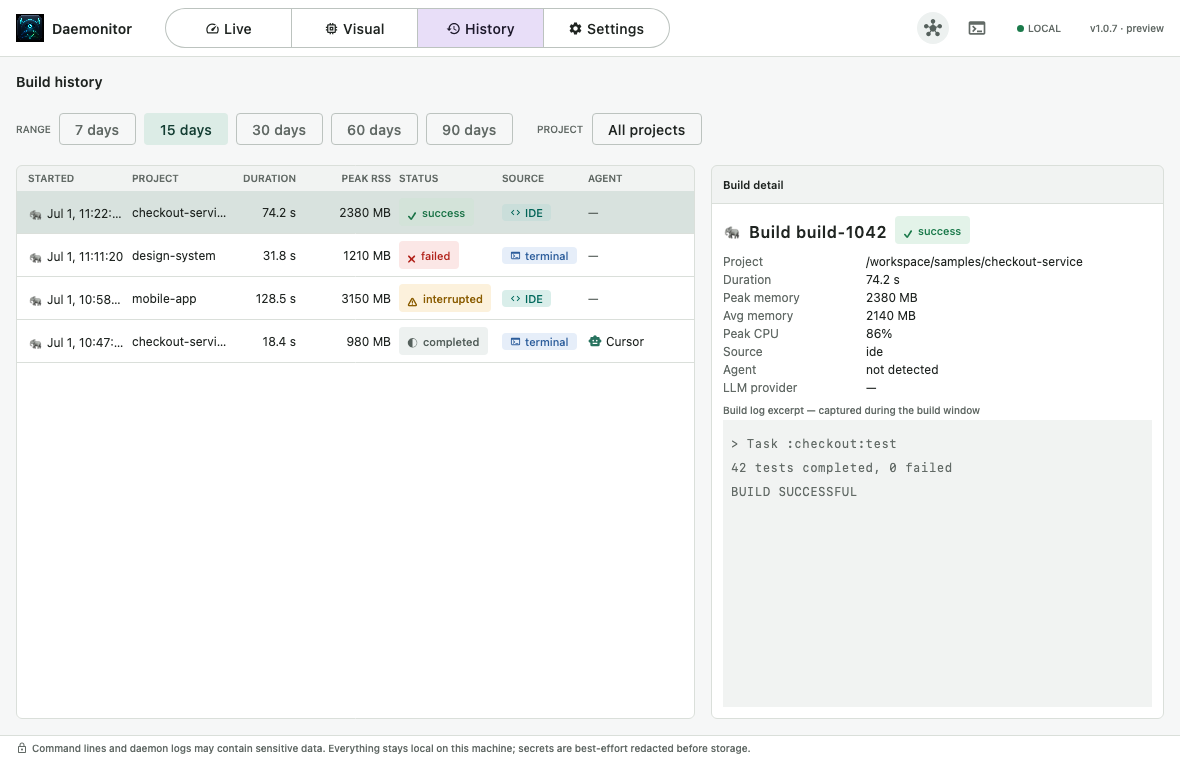Screen dimensions: 1180x760
Task: Click the Jul 1, 11:11:20 timestamp
Action: click(85, 257)
